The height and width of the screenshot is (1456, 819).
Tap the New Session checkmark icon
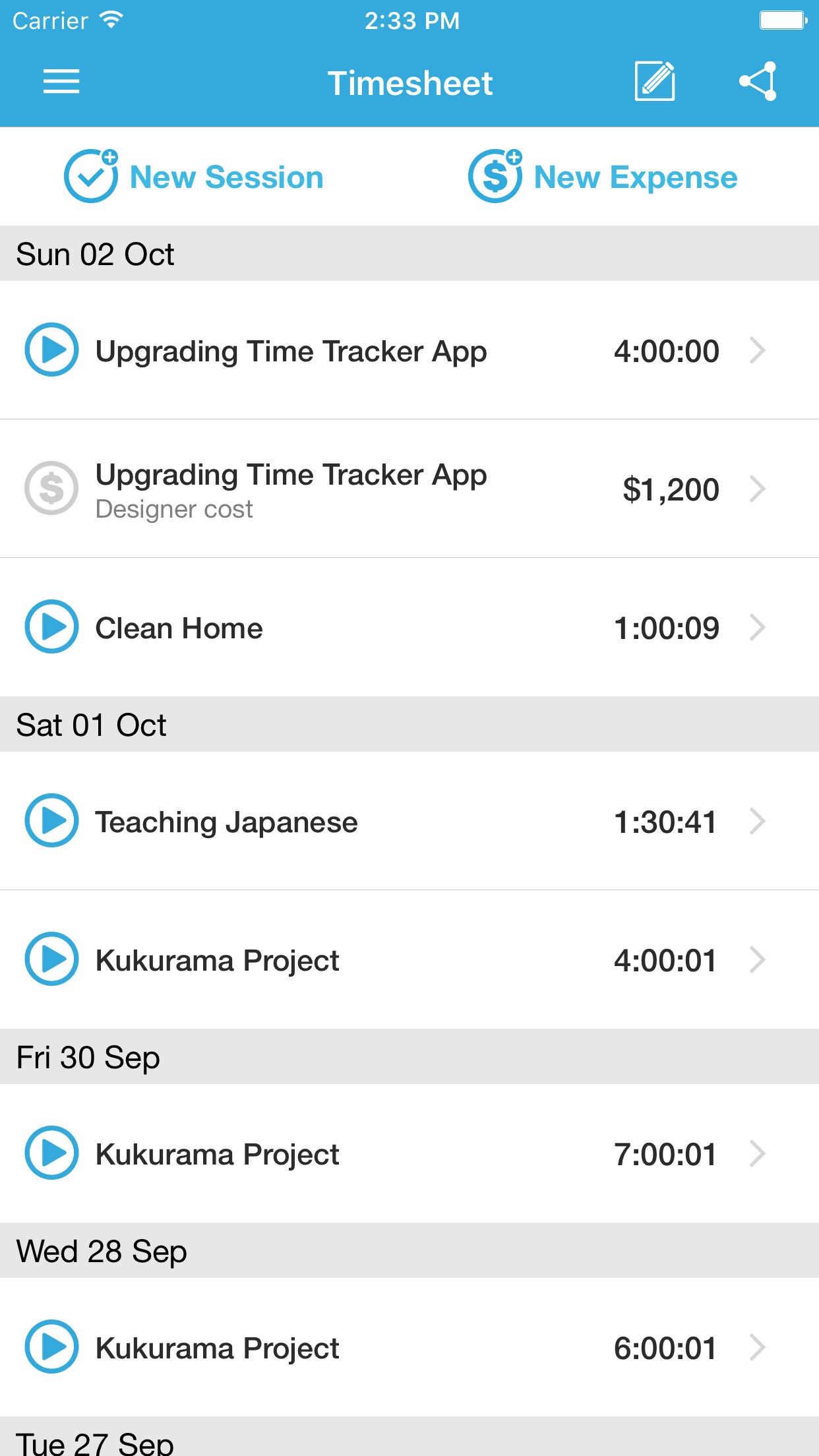pos(91,177)
